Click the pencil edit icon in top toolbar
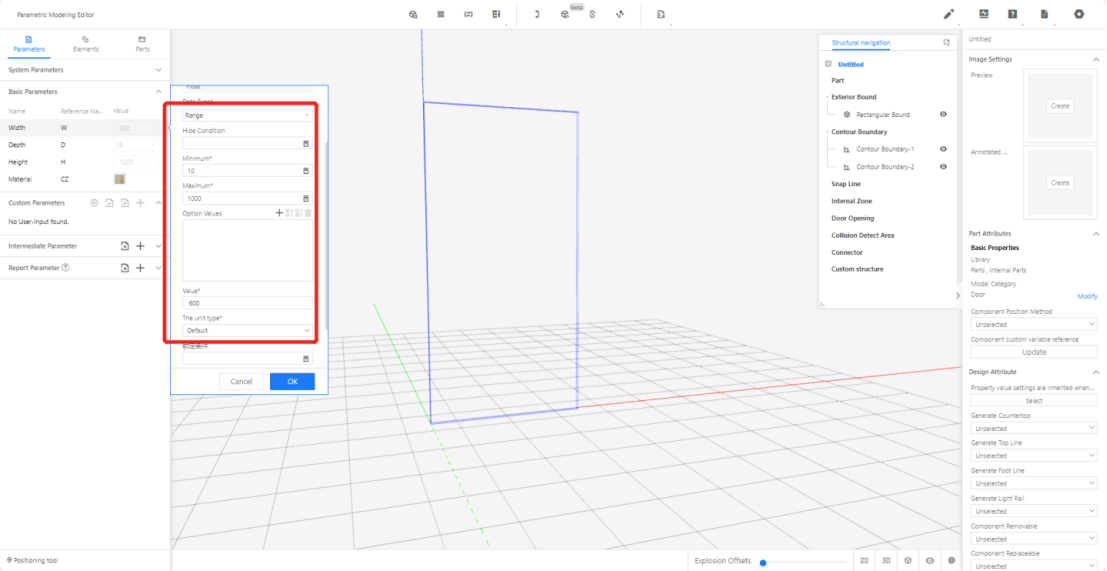Image resolution: width=1107 pixels, height=571 pixels. pyautogui.click(x=949, y=14)
